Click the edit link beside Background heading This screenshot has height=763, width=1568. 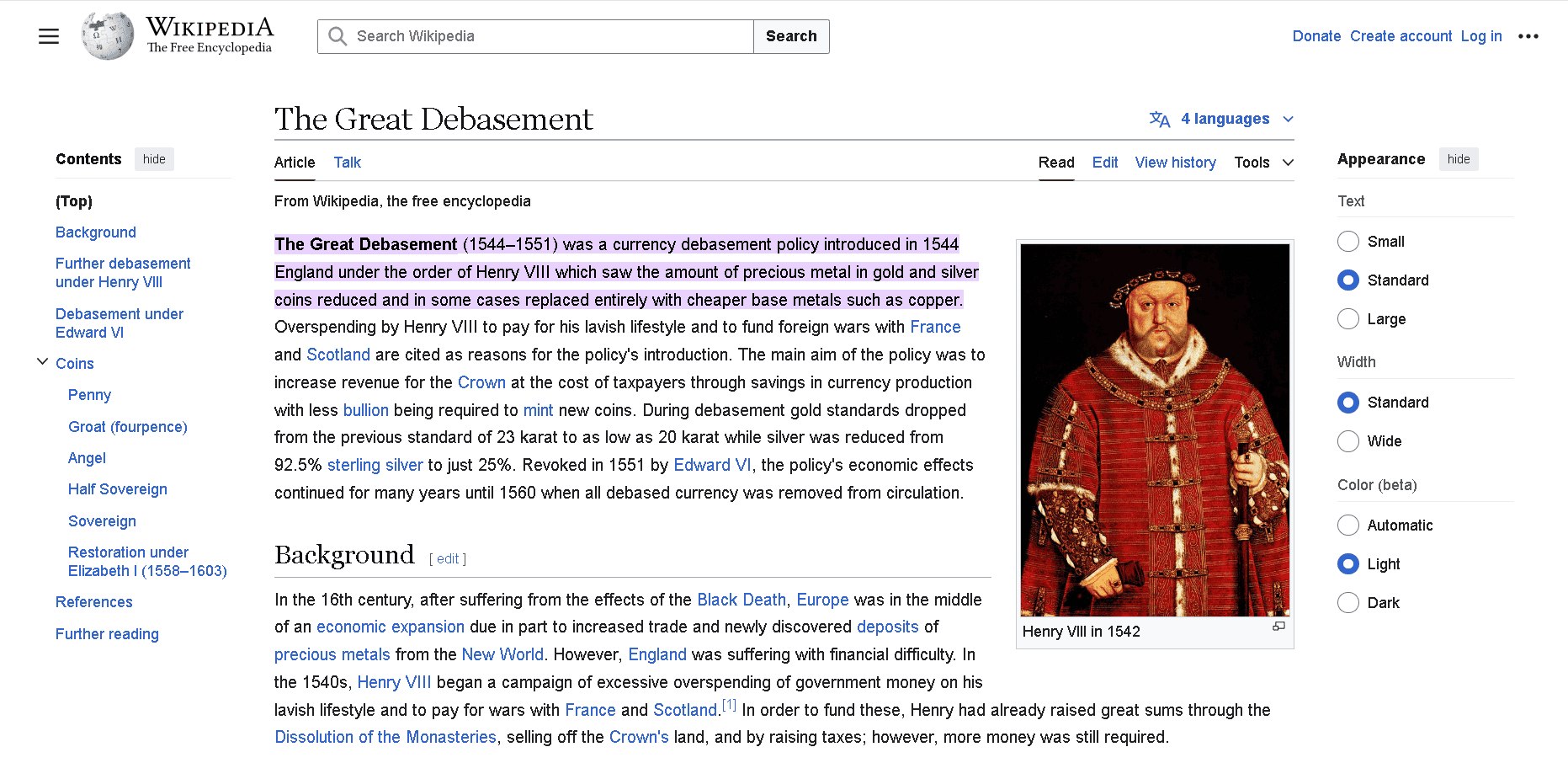(x=448, y=558)
